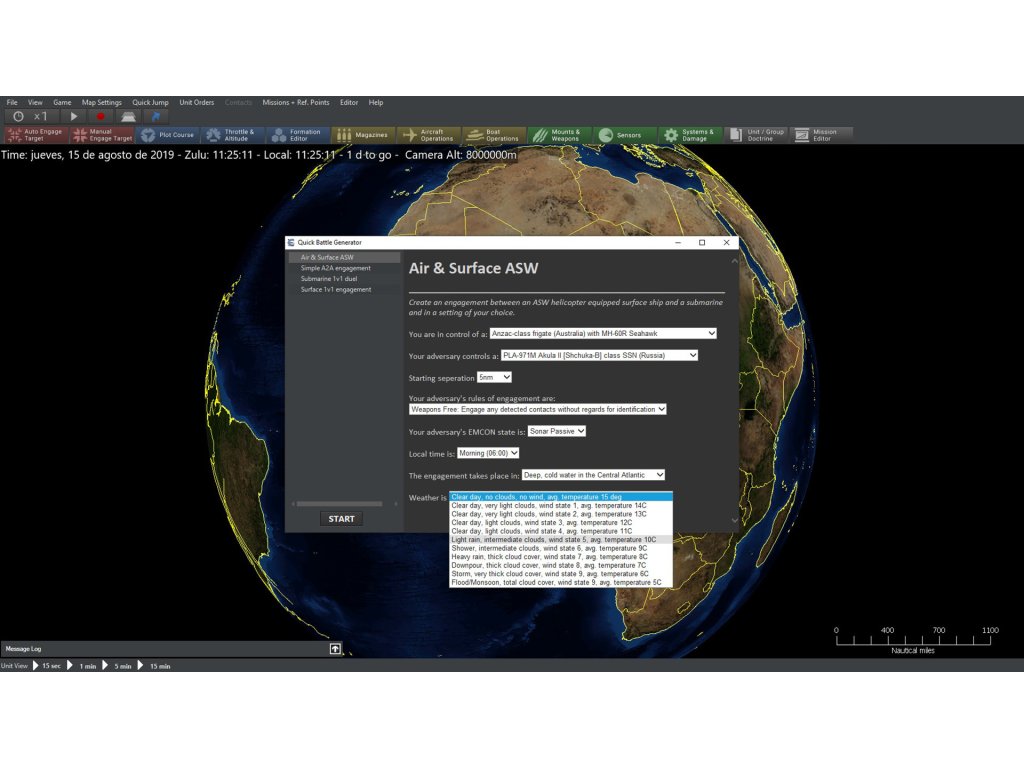Choose weather with wind state 4, 11C
Viewport: 1024px width, 768px height.
(561, 531)
